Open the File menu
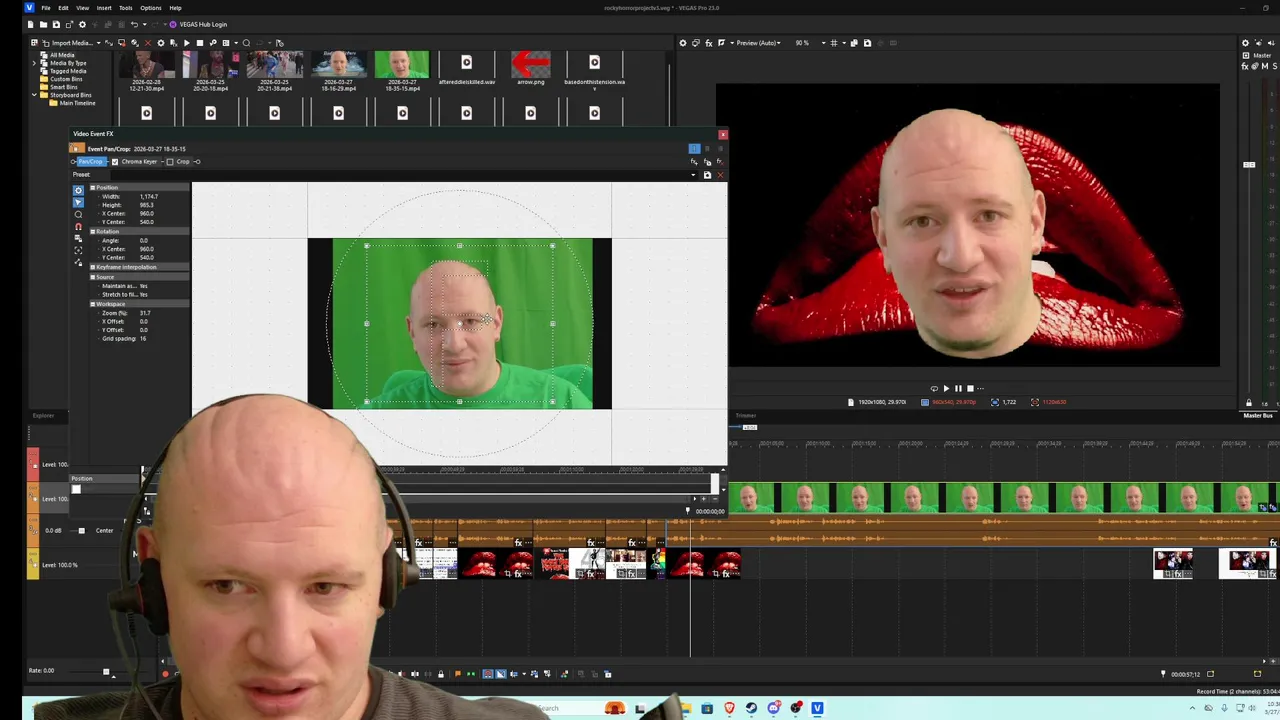The height and width of the screenshot is (720, 1280). [x=46, y=8]
